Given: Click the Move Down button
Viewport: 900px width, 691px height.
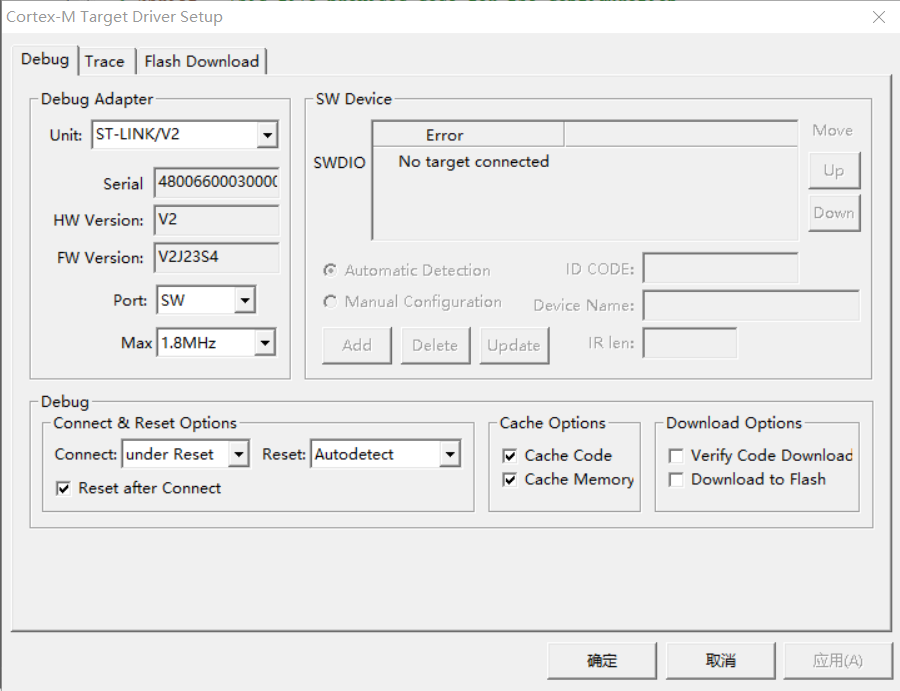Looking at the screenshot, I should point(834,213).
